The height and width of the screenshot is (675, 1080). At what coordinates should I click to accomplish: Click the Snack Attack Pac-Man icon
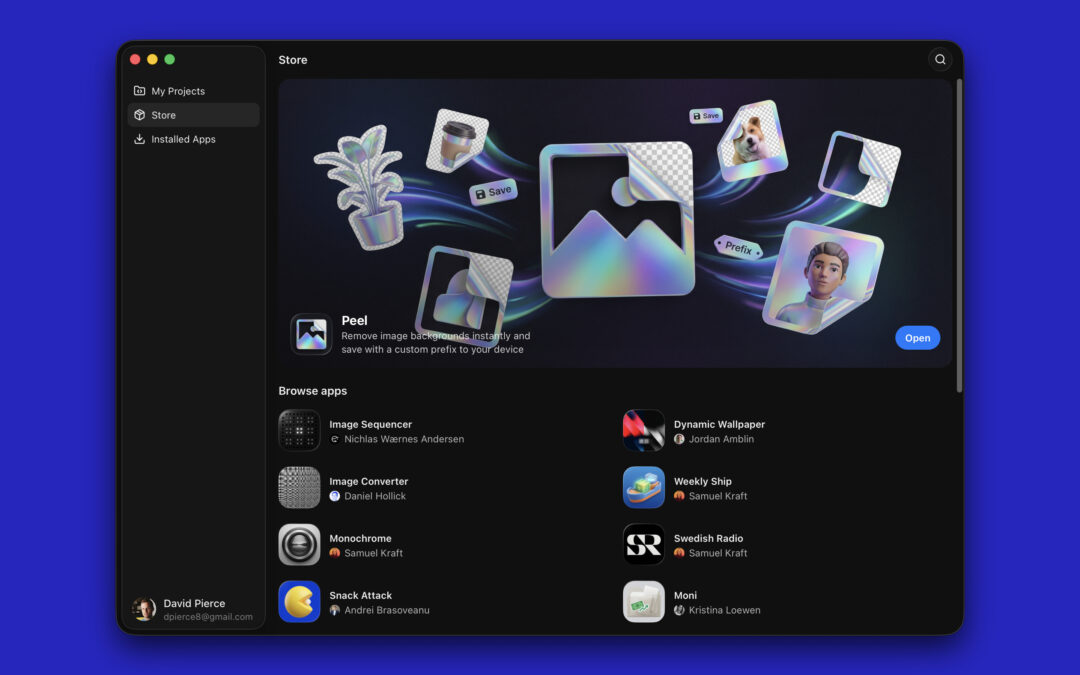[x=299, y=601]
